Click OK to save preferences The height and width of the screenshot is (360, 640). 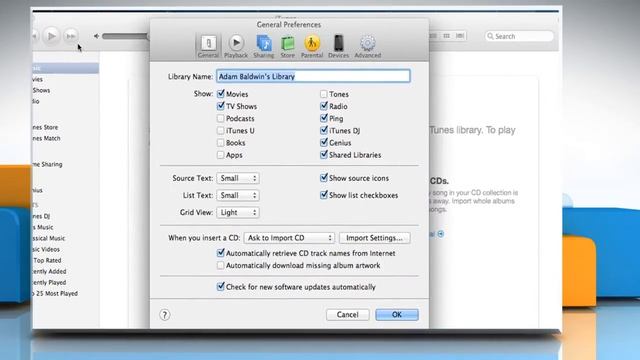tap(397, 315)
